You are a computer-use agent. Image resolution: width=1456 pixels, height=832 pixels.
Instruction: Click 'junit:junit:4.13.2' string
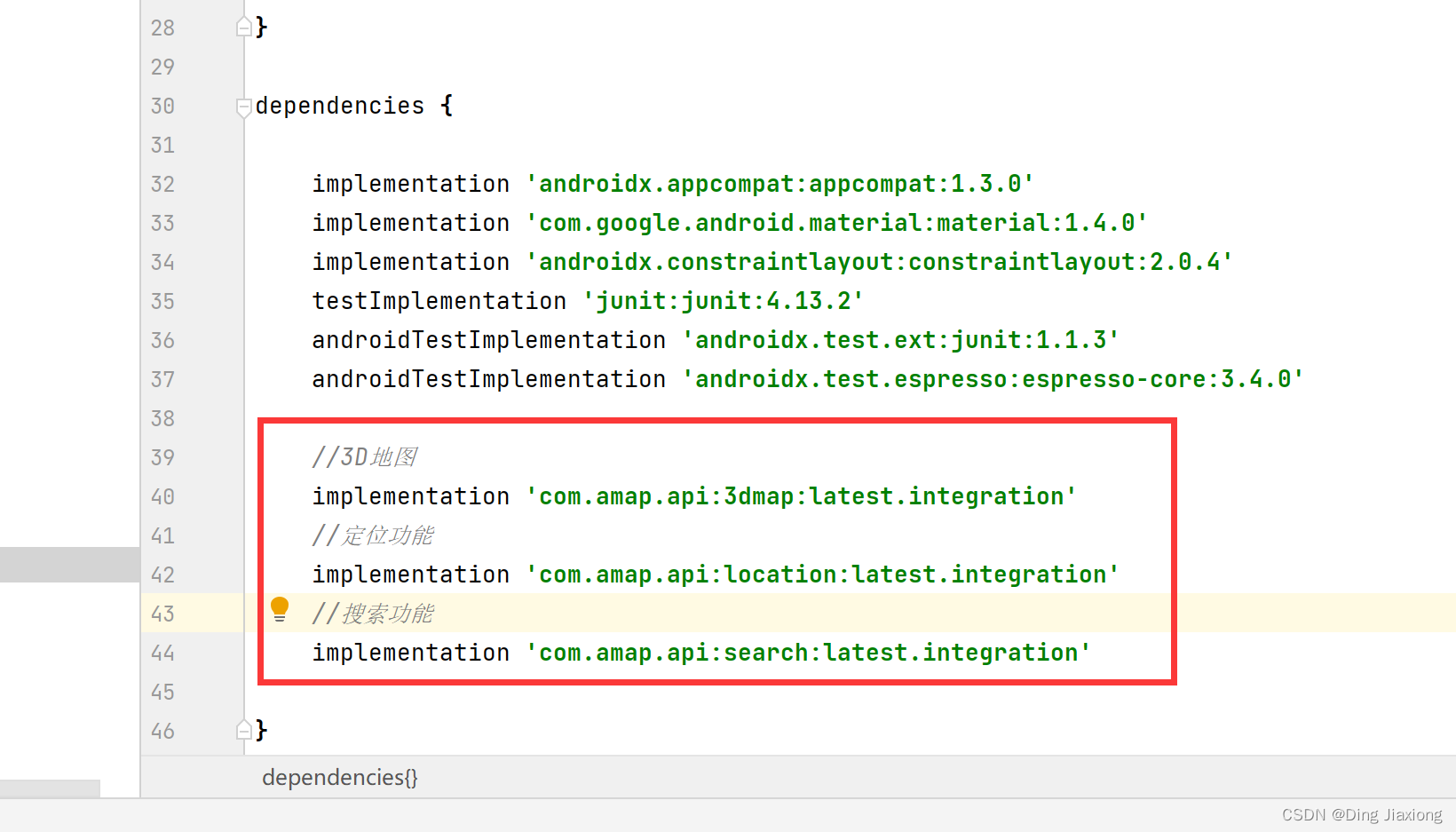(724, 301)
